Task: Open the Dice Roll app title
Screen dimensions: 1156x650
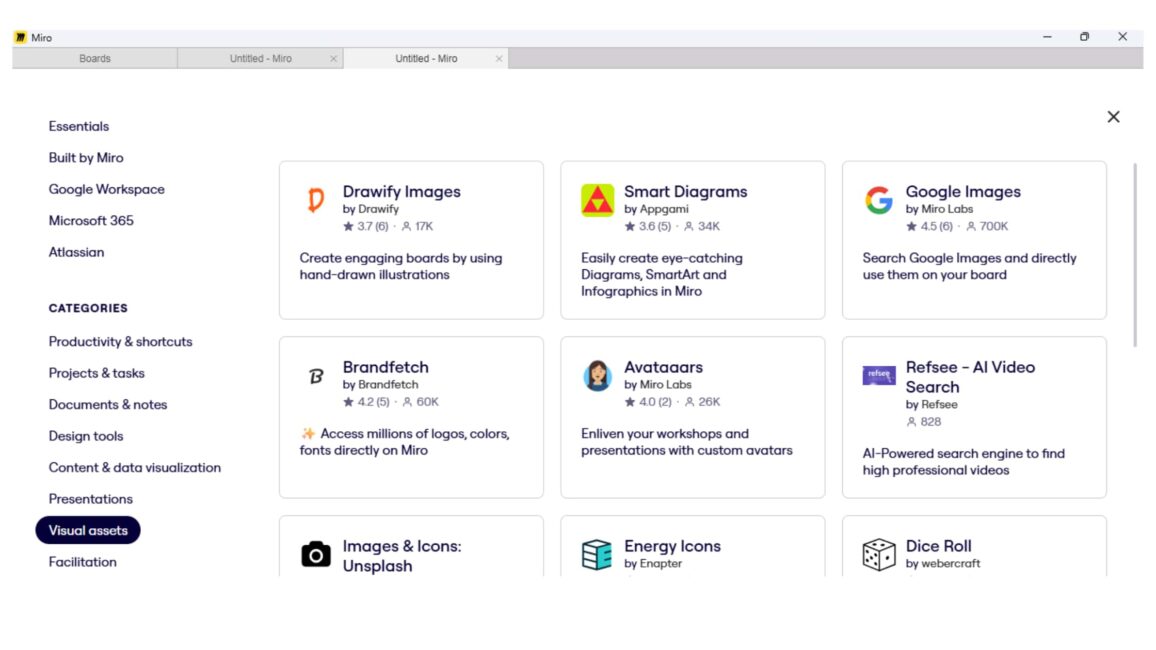Action: click(x=939, y=546)
